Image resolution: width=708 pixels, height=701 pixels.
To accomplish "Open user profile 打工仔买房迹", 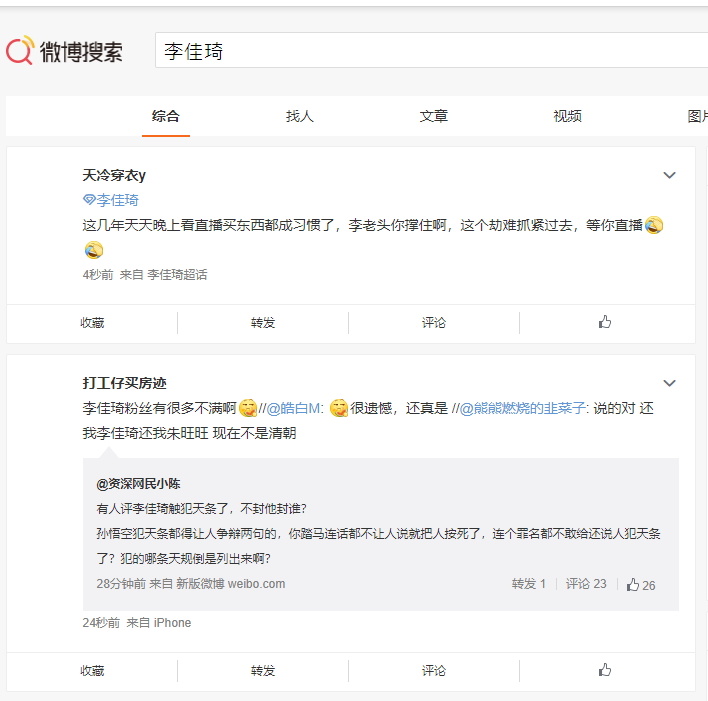I will click(x=125, y=383).
